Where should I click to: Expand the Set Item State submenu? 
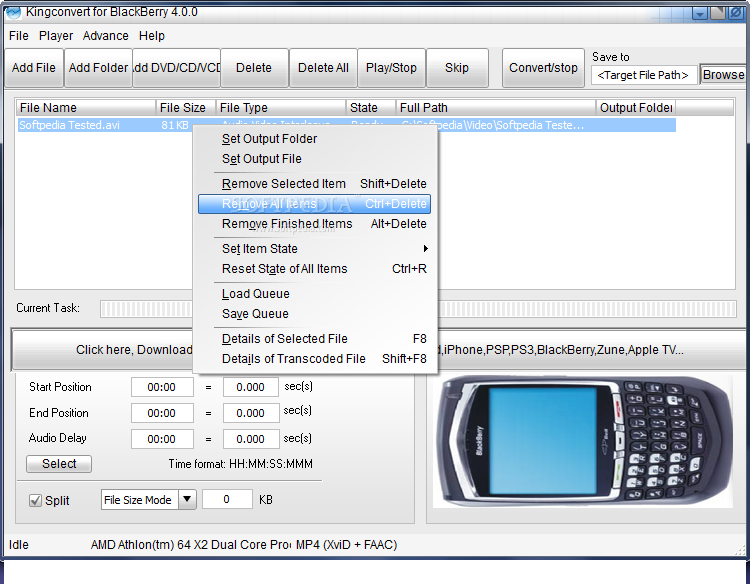314,249
